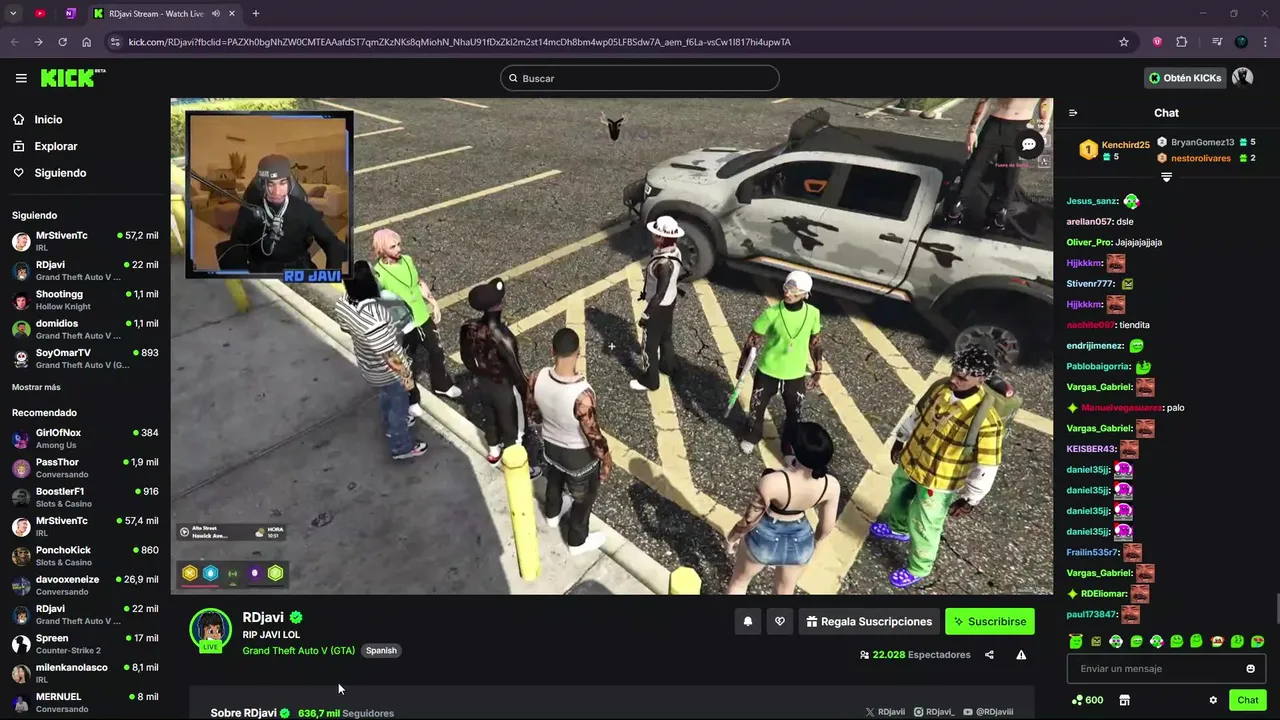Click the Suscribirse button
This screenshot has height=720, width=1280.
click(x=990, y=622)
